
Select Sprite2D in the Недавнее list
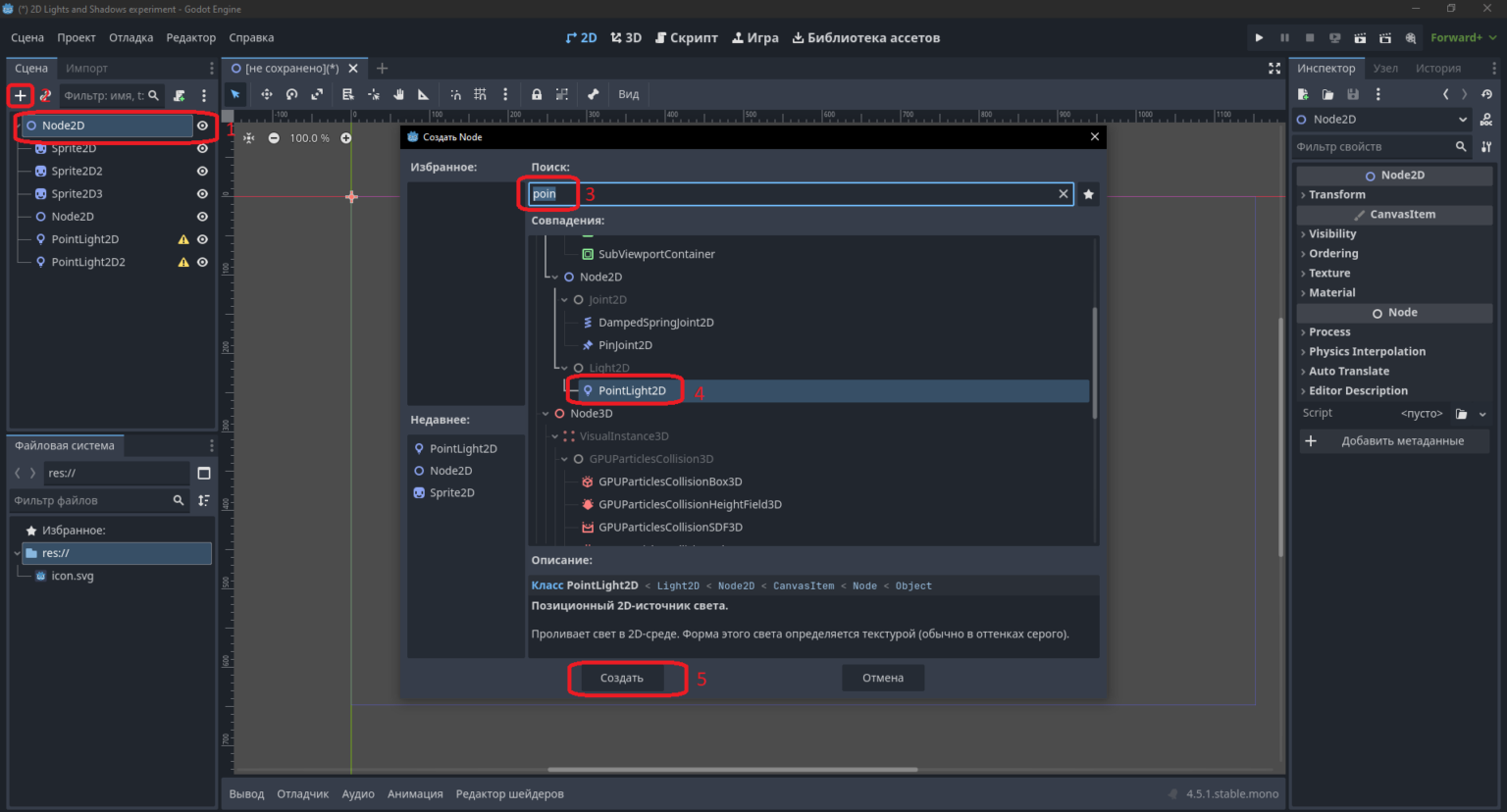click(x=451, y=492)
